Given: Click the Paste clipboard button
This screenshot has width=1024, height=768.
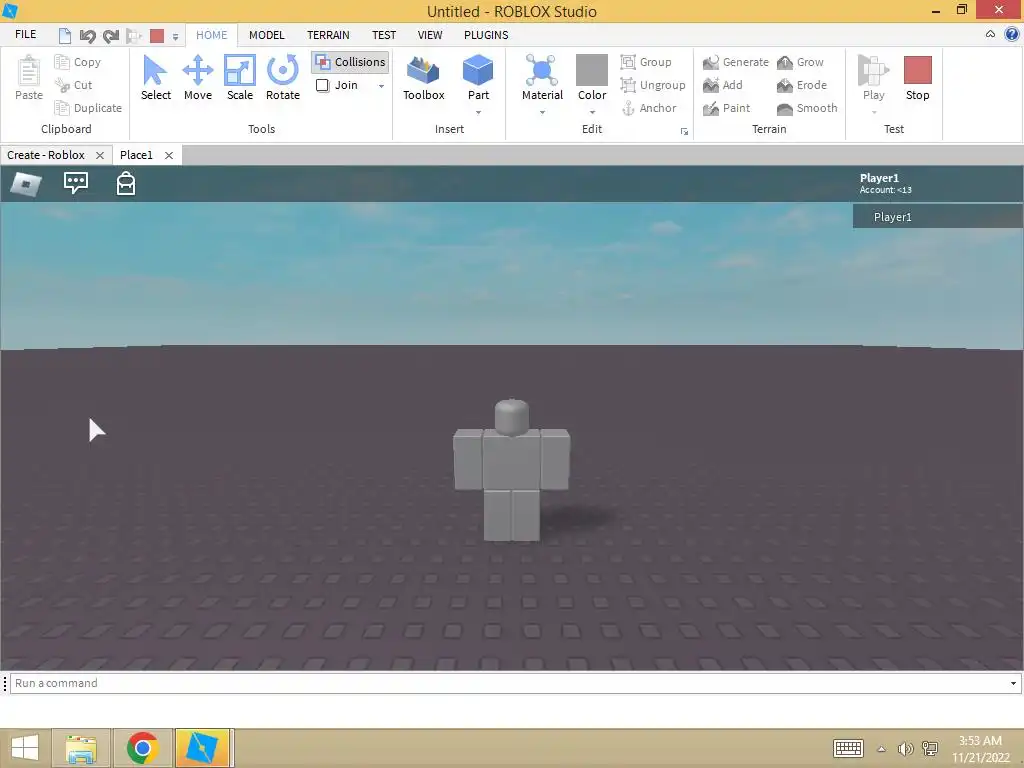Looking at the screenshot, I should [x=29, y=78].
